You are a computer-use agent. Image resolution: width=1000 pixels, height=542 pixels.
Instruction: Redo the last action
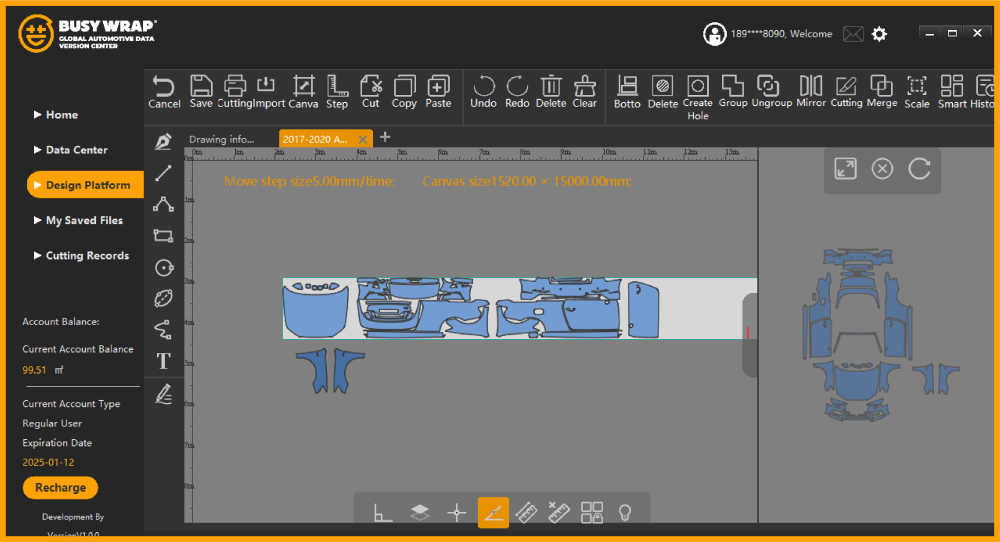(517, 91)
